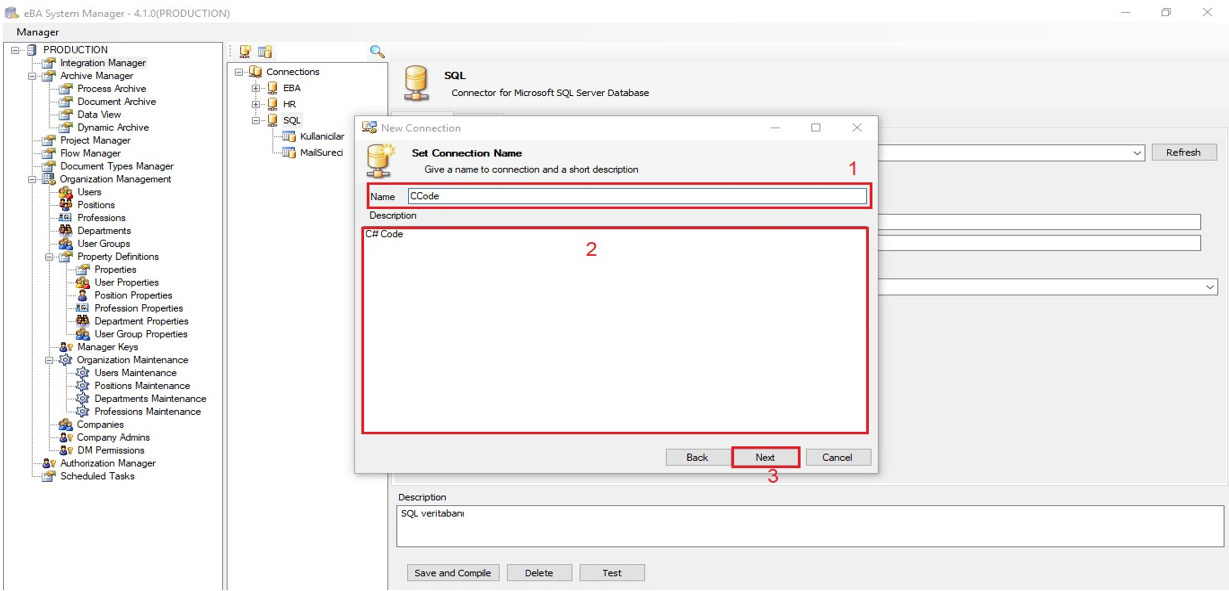Select DM Permissions tree item
The image size is (1229, 591).
(x=111, y=451)
